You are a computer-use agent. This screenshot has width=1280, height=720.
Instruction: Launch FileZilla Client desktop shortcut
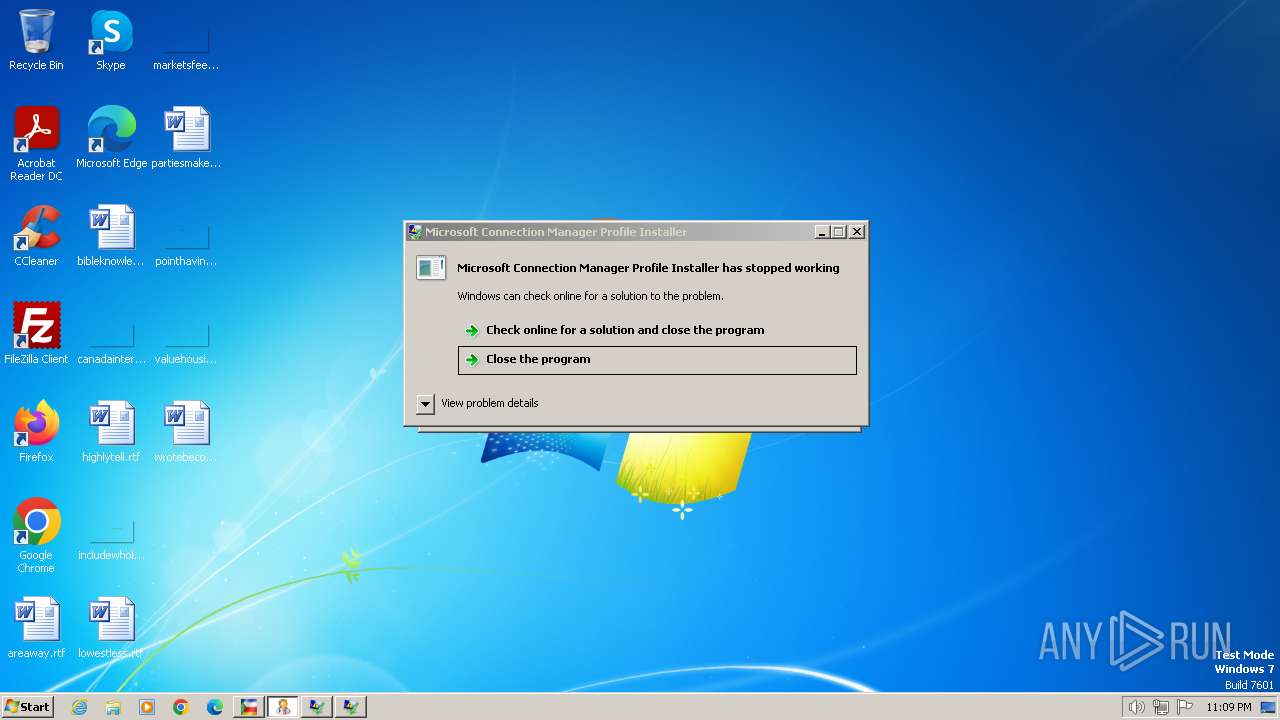pos(36,333)
